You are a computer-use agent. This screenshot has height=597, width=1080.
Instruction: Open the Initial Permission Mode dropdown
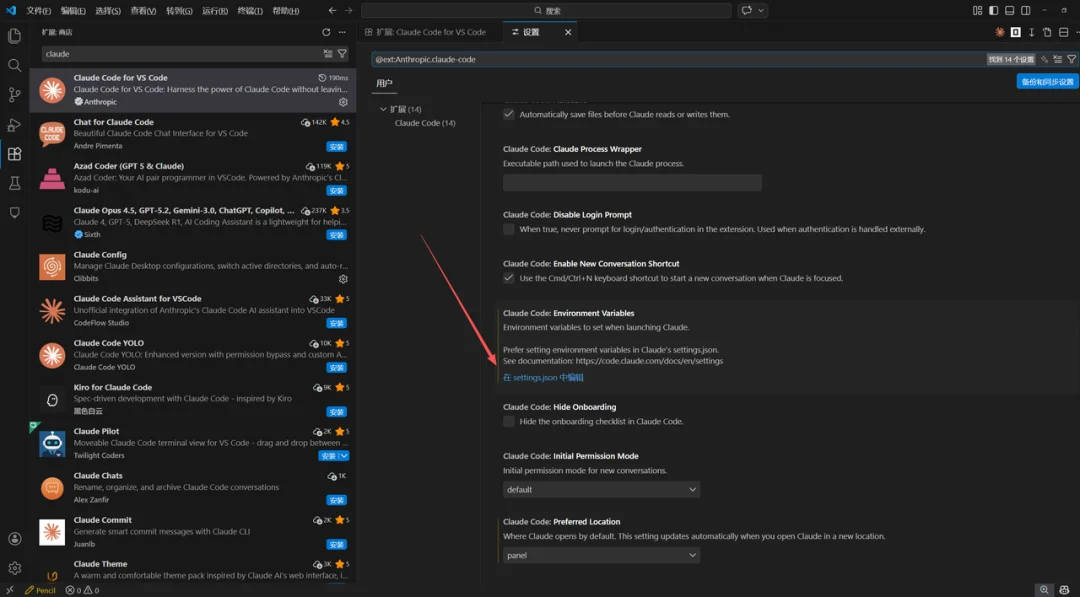click(x=601, y=490)
